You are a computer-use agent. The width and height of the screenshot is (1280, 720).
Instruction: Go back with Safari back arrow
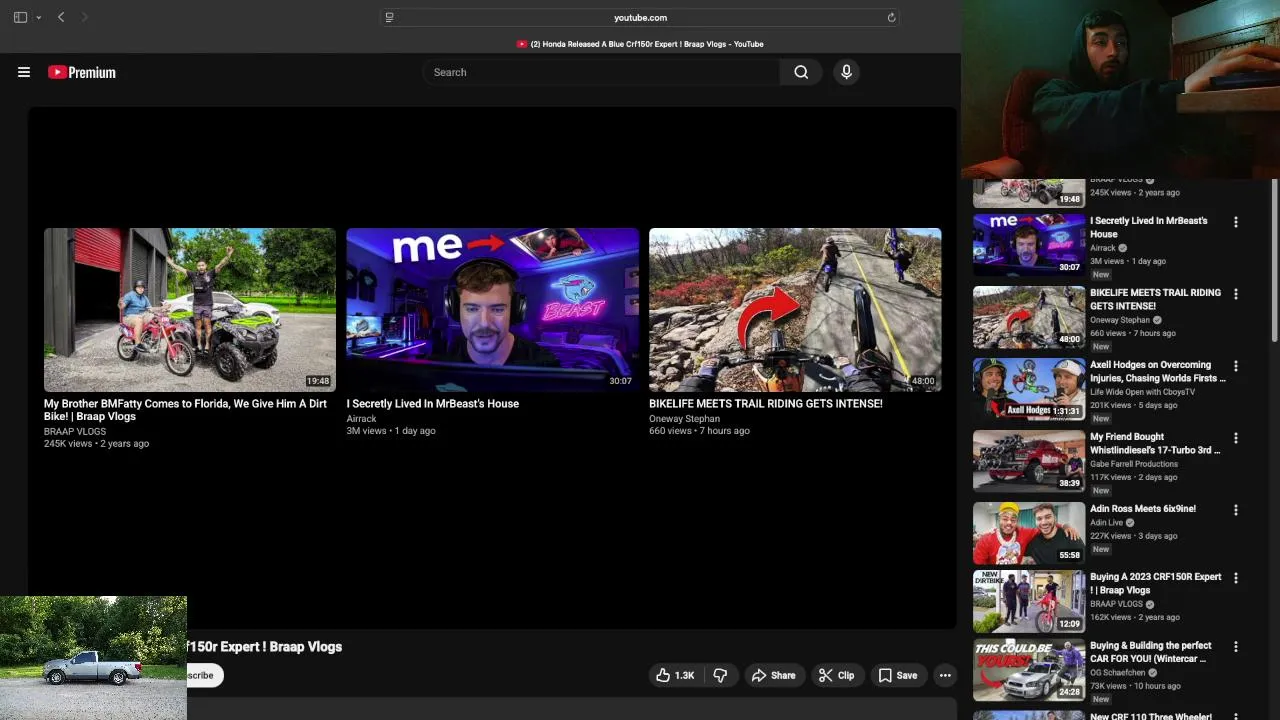(x=61, y=17)
